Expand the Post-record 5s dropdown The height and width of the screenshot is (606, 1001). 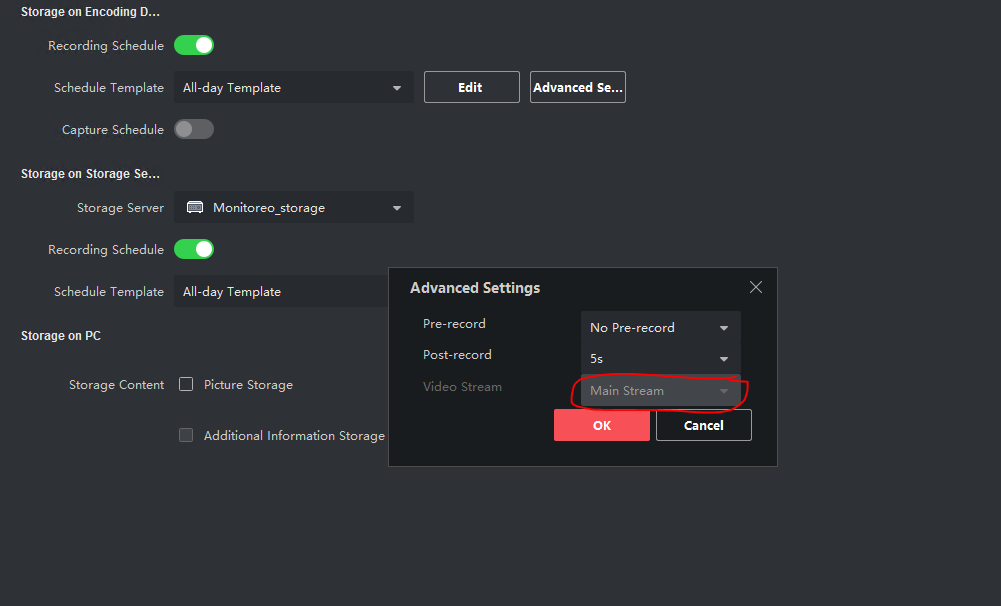[660, 359]
